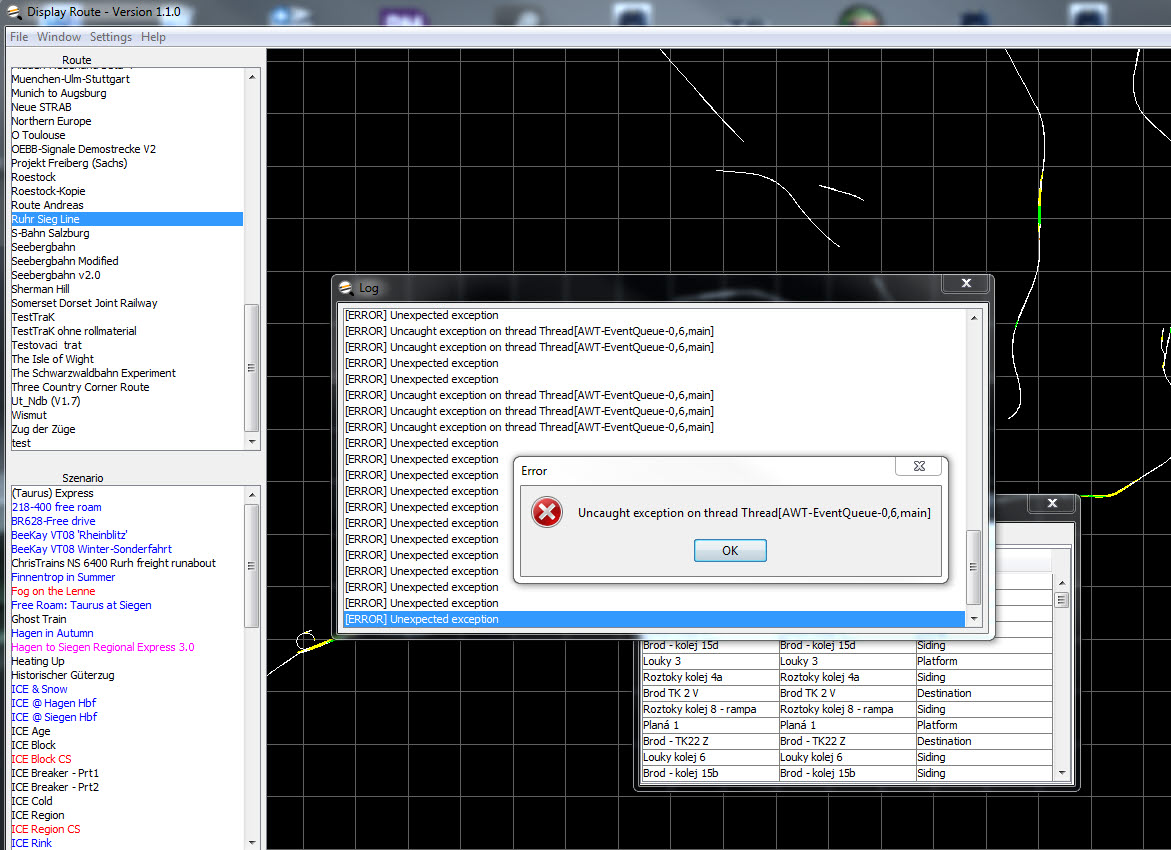Click the red error icon in dialog

click(x=546, y=513)
